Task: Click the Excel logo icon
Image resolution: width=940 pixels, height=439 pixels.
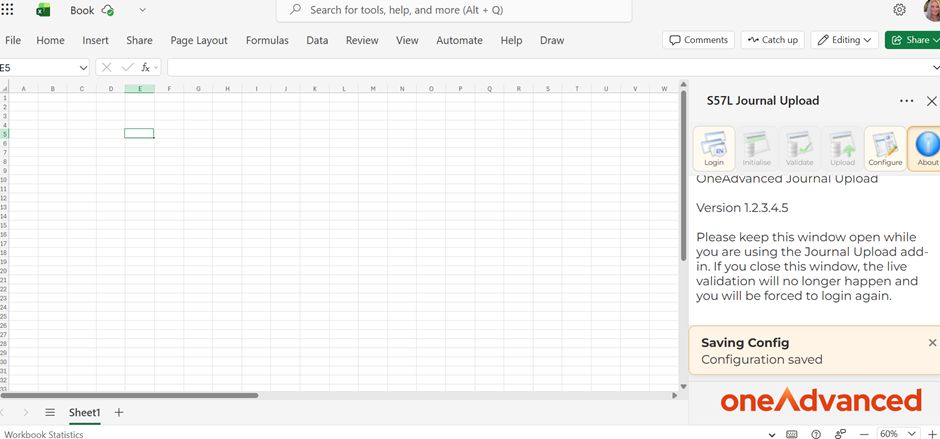Action: point(43,10)
